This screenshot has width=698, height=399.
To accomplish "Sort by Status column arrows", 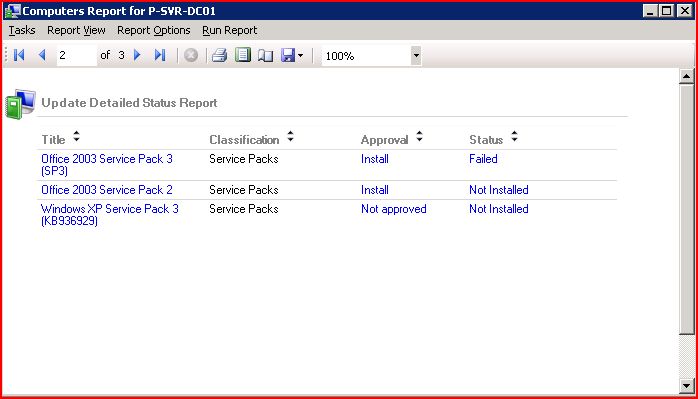I will point(514,136).
